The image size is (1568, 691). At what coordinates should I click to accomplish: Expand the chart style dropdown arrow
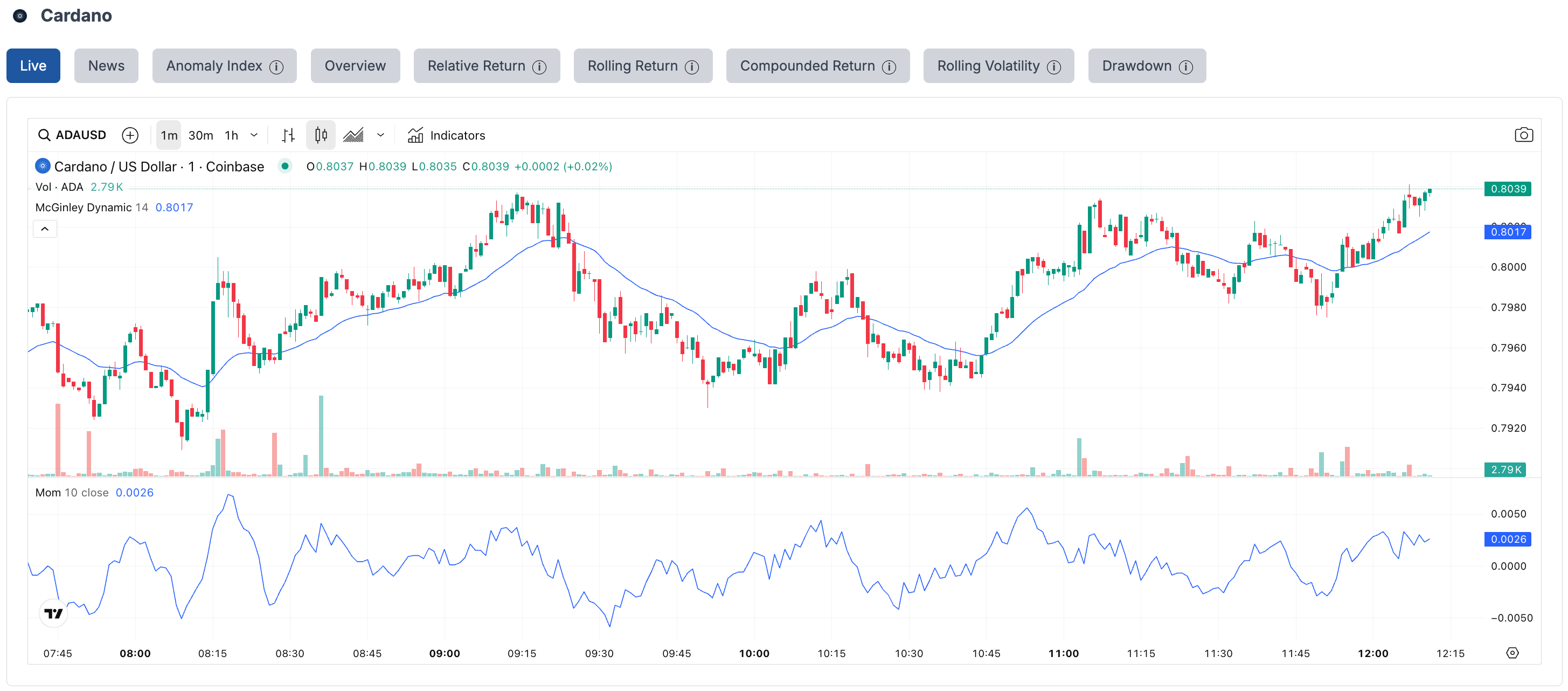click(380, 135)
